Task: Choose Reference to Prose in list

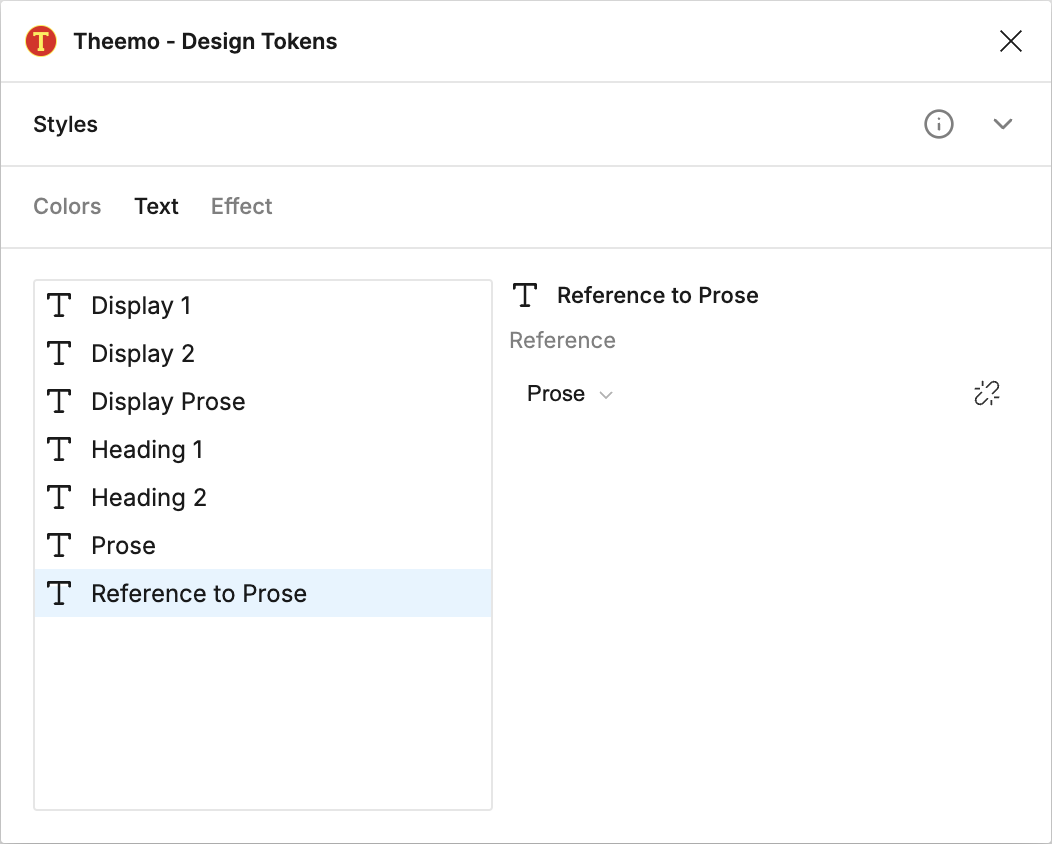Action: pyautogui.click(x=199, y=594)
